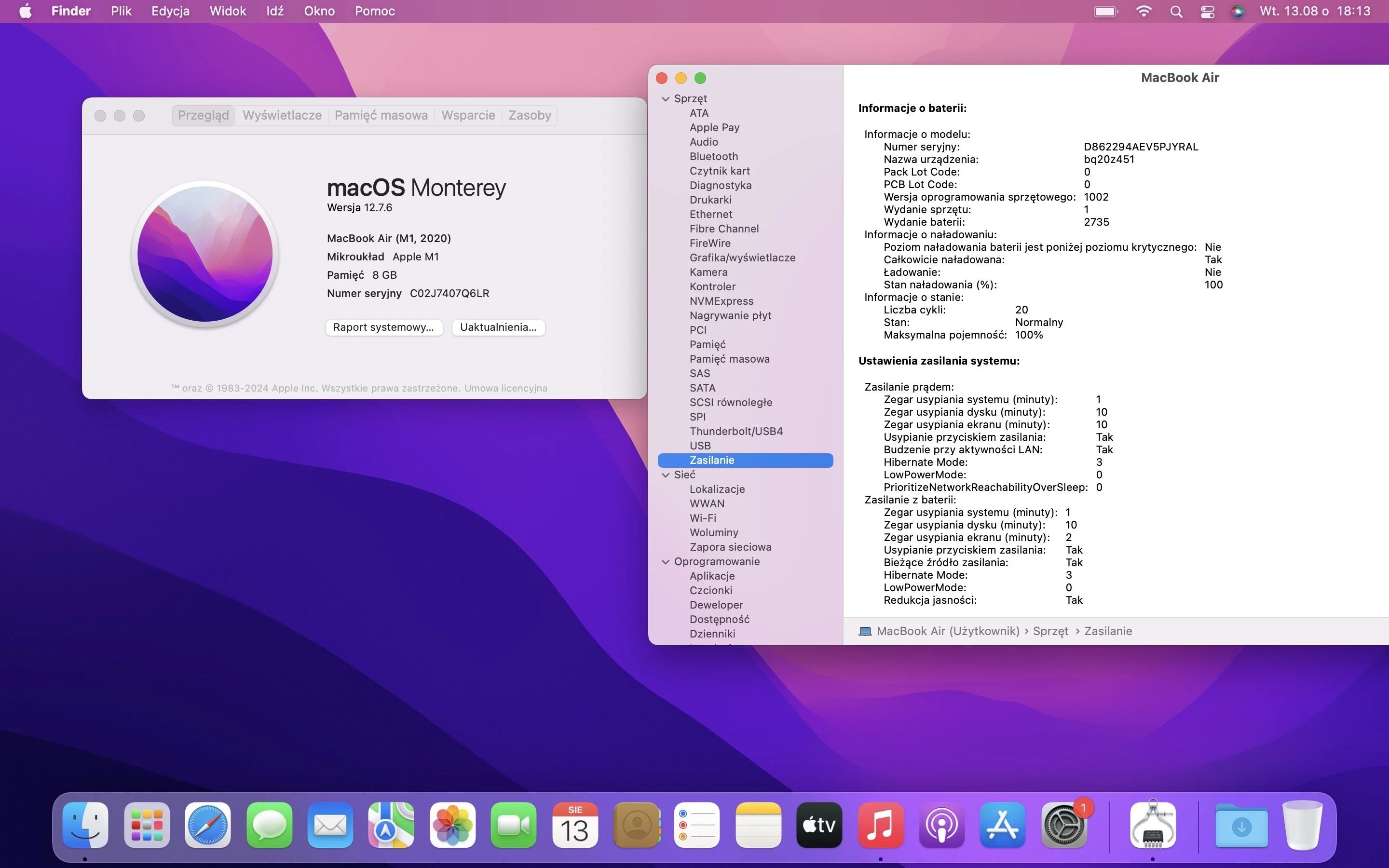
Task: Open Photos from the Dock
Action: (x=453, y=825)
